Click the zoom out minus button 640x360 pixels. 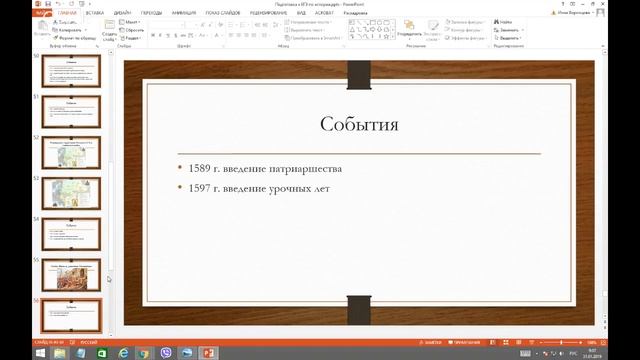pos(541,342)
